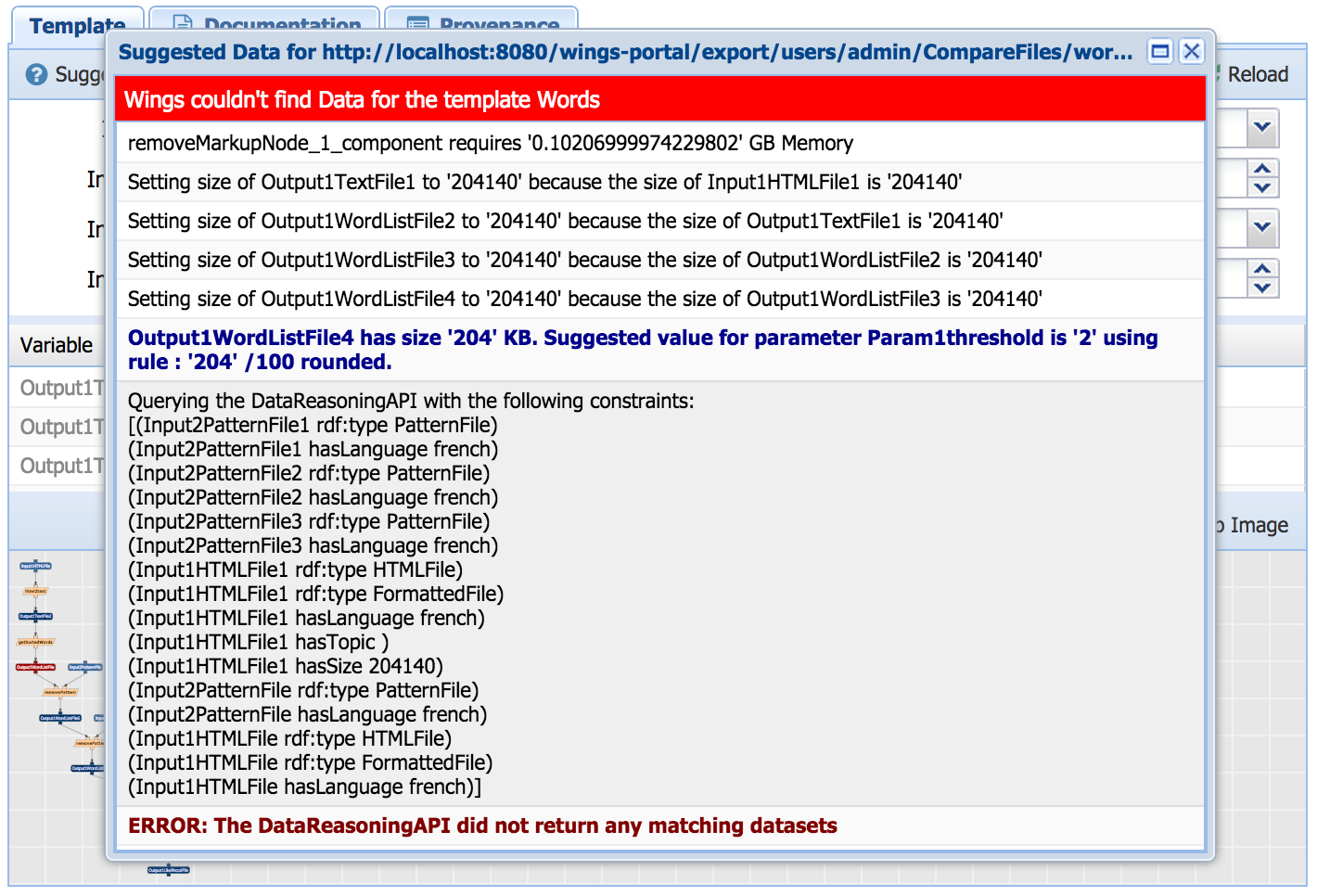Open the topmost combo box dropdown arrow

(x=1261, y=128)
